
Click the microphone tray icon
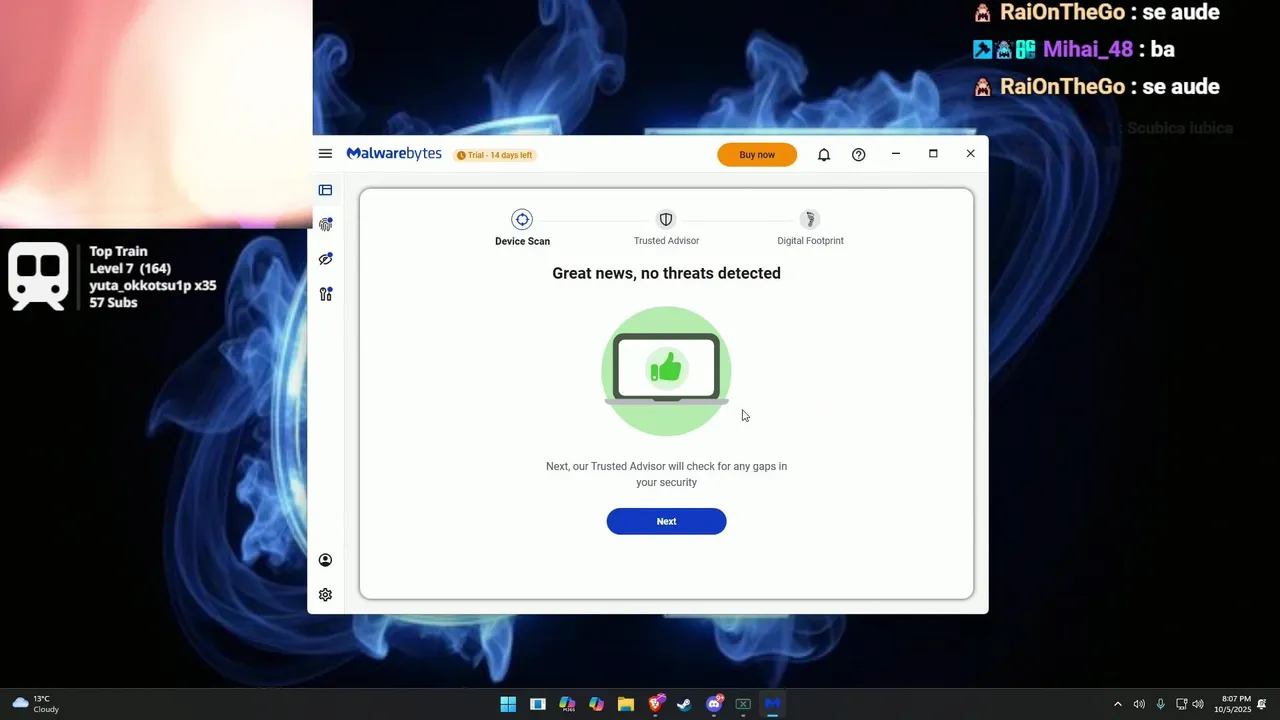[x=1160, y=704]
